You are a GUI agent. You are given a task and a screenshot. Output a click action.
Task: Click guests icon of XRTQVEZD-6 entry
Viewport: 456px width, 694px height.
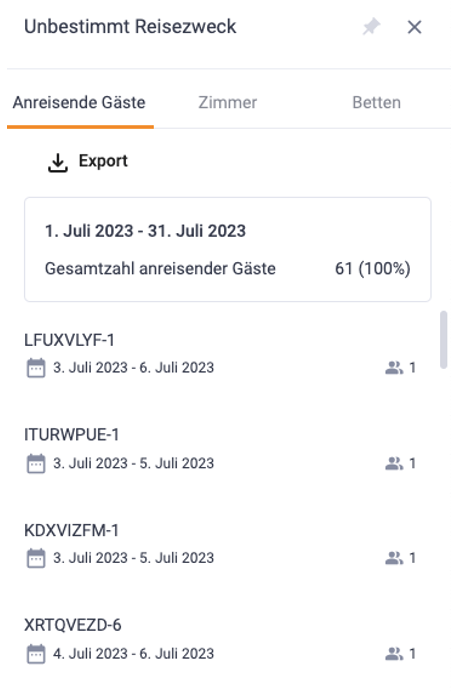click(x=394, y=654)
